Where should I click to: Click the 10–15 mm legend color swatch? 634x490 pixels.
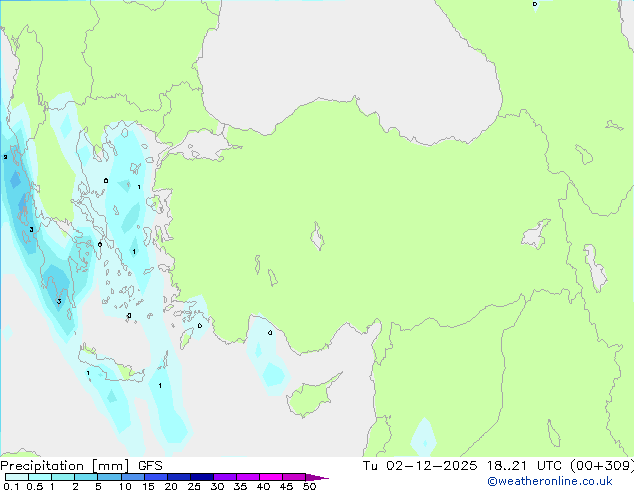133,477
